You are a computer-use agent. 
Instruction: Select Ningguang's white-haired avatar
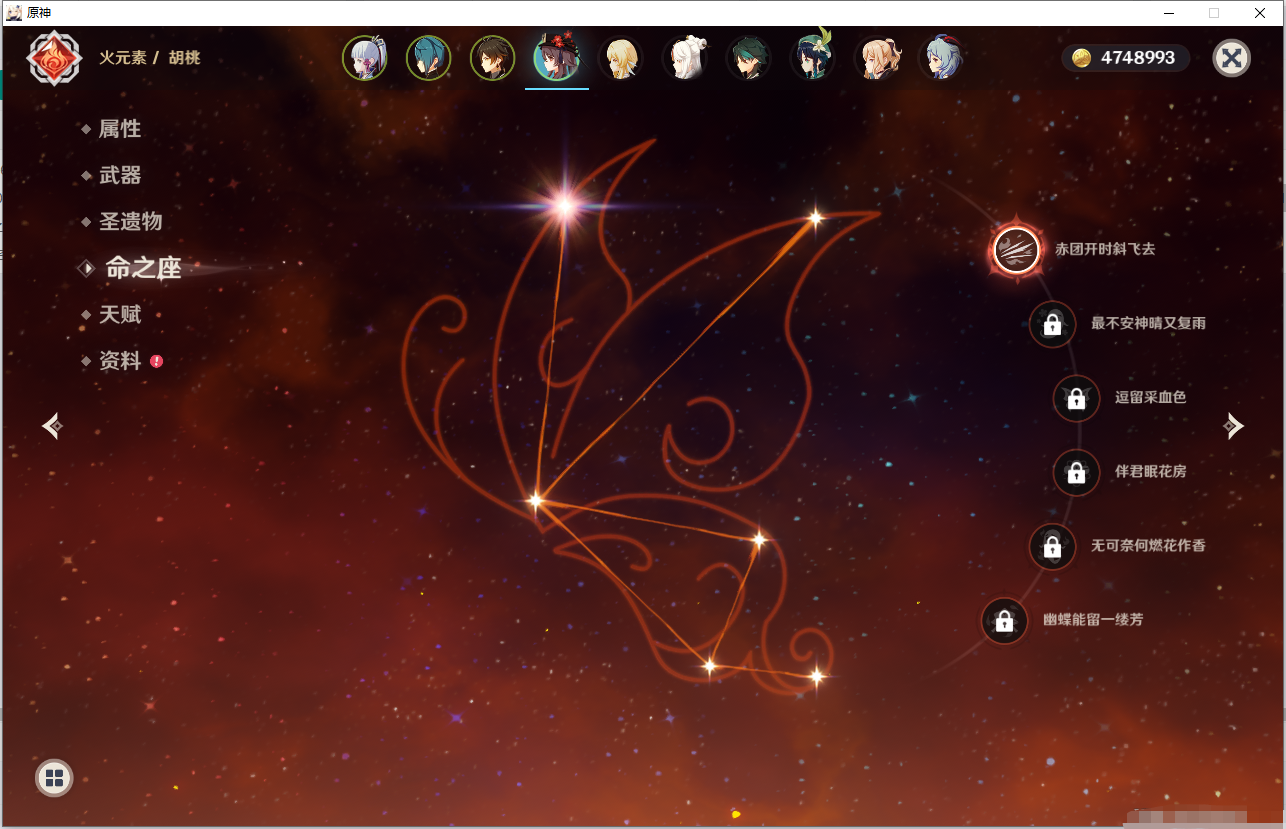(x=685, y=58)
